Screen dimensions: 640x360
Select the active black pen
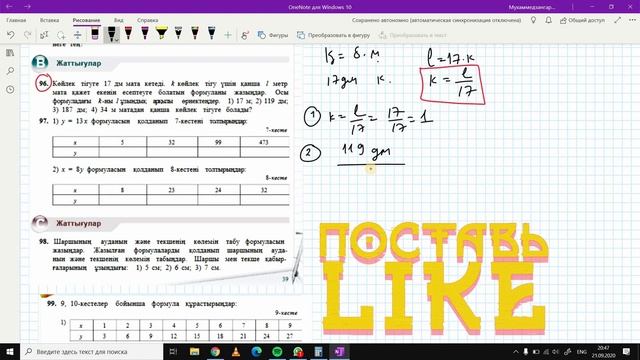point(111,33)
